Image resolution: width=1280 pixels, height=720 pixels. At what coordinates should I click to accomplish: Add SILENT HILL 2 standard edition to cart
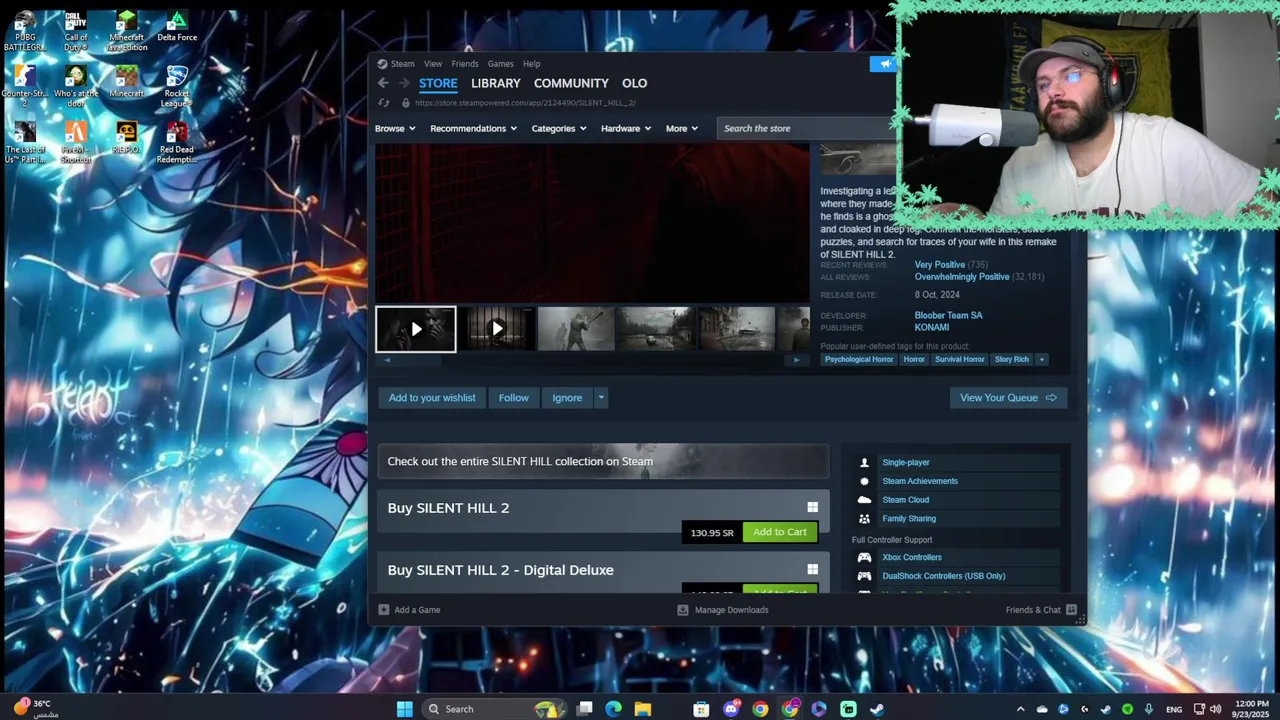tap(780, 532)
